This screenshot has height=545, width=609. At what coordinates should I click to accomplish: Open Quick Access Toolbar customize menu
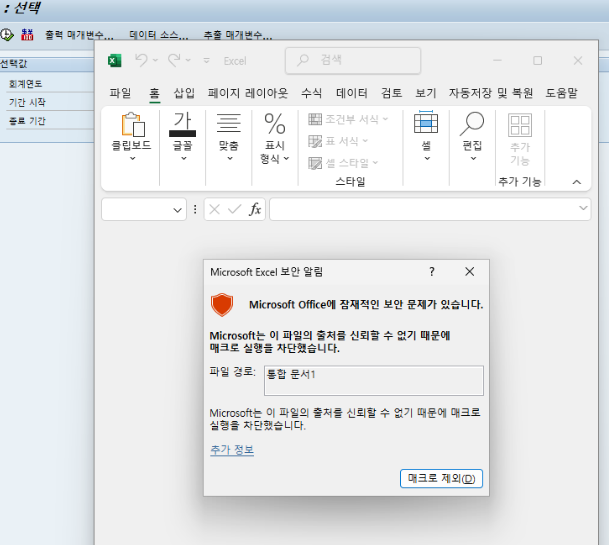pos(207,61)
